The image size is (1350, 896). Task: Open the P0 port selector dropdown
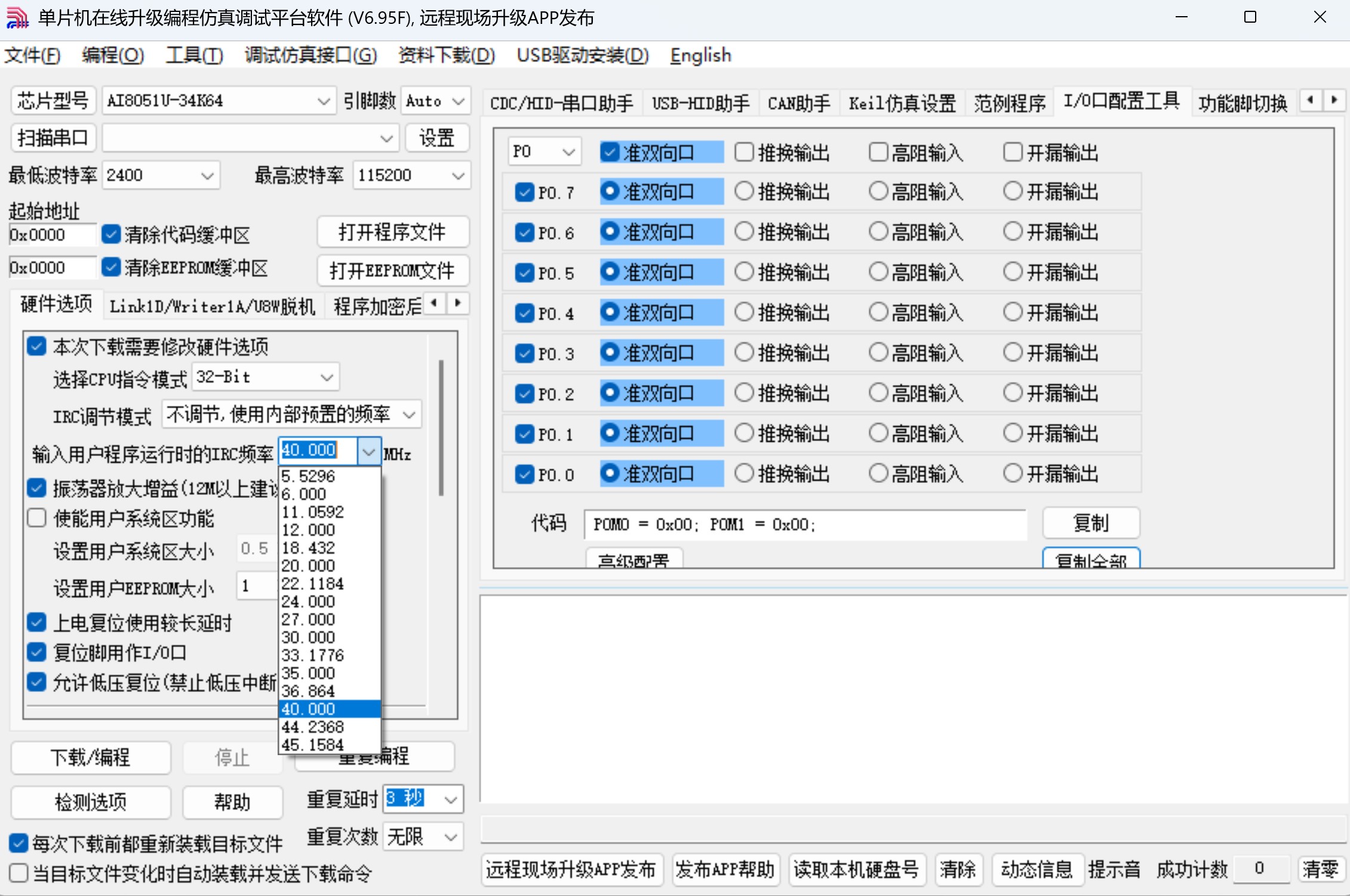[x=568, y=152]
